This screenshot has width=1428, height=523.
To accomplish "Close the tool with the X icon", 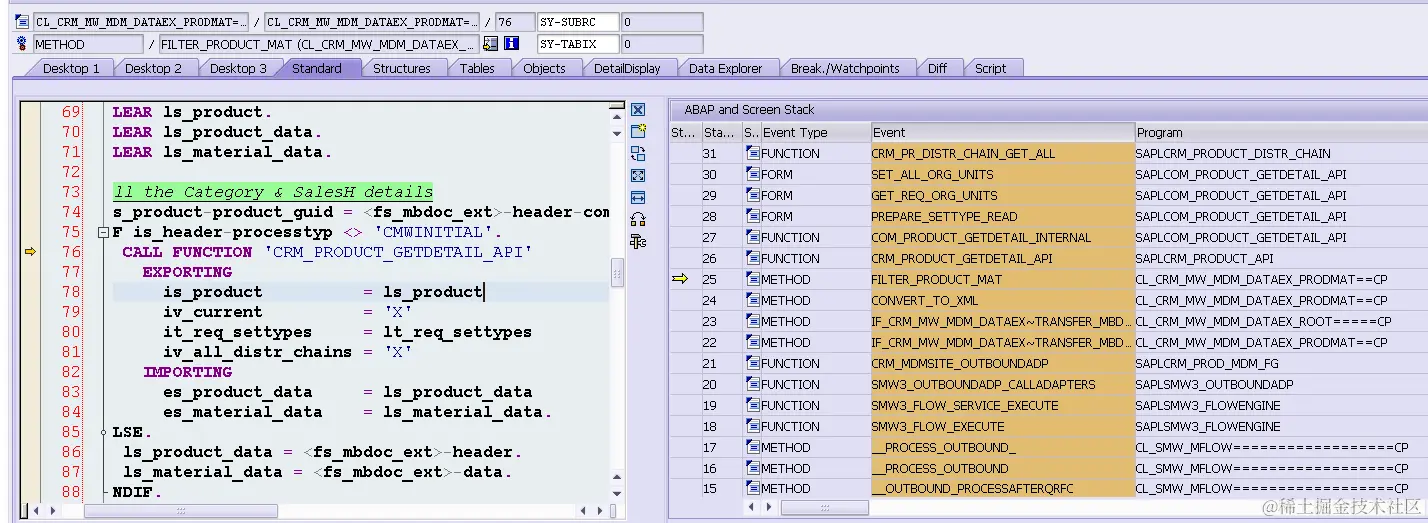I will pyautogui.click(x=638, y=110).
